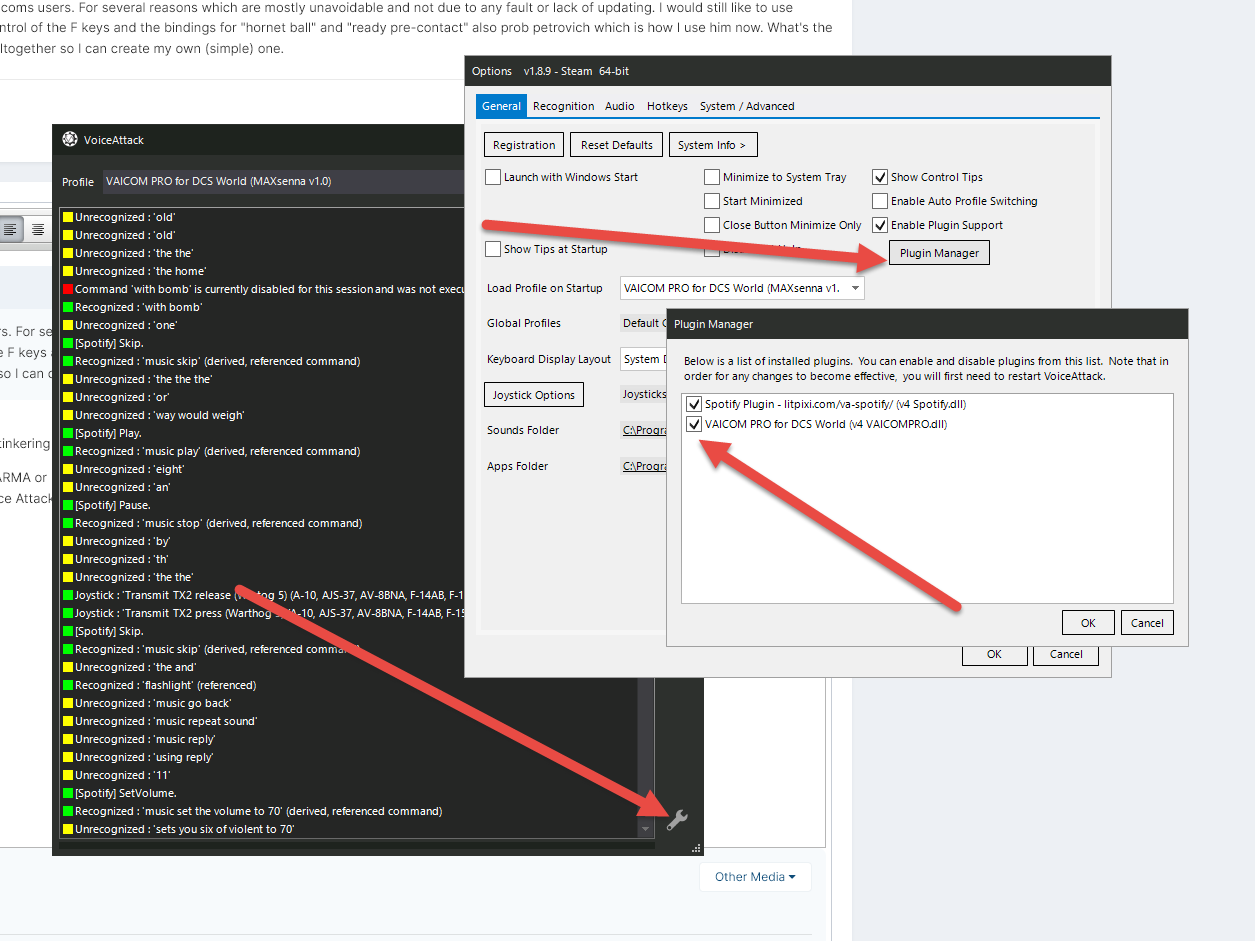Click Cancel in the Options window
The image size is (1255, 941).
[1066, 654]
